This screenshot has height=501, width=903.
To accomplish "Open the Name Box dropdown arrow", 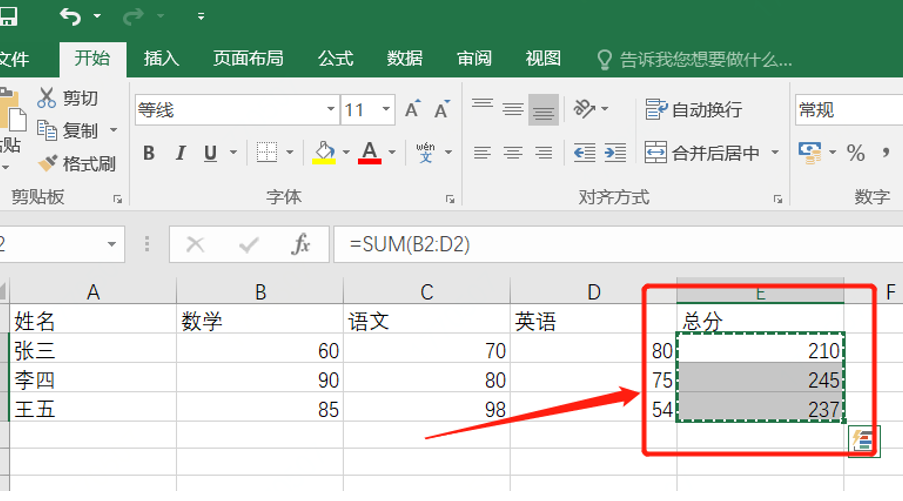I will point(112,245).
